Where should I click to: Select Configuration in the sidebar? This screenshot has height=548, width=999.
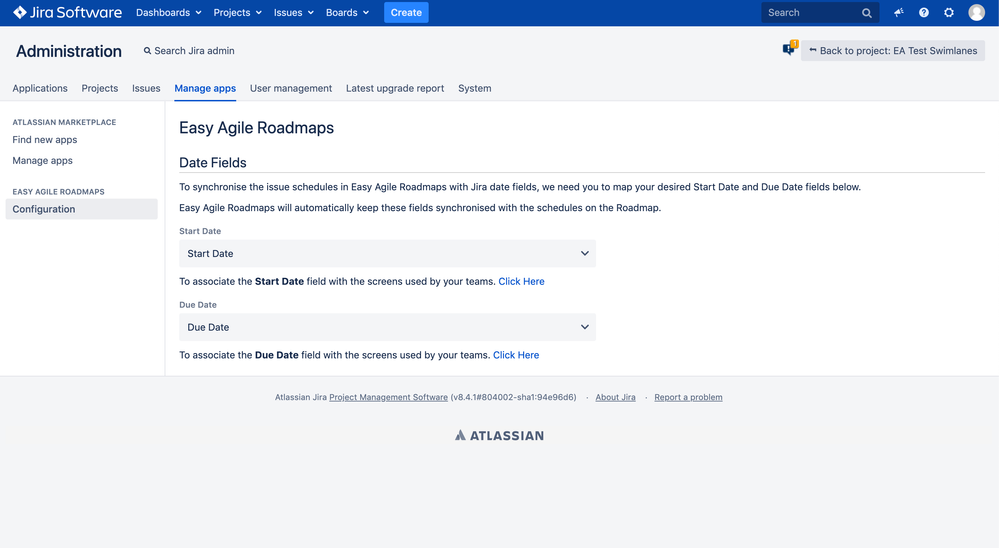click(82, 209)
